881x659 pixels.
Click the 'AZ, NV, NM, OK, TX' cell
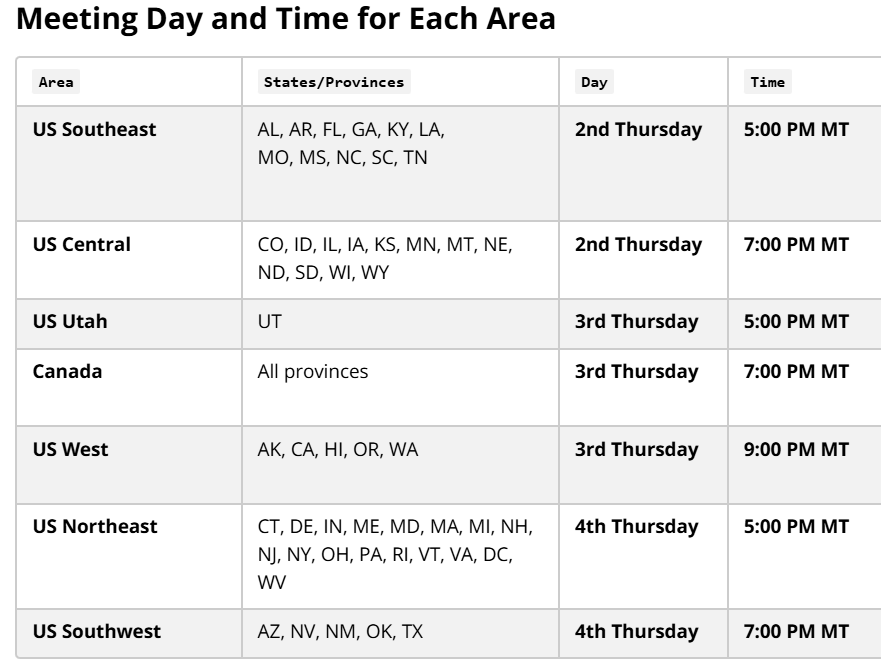click(x=400, y=633)
